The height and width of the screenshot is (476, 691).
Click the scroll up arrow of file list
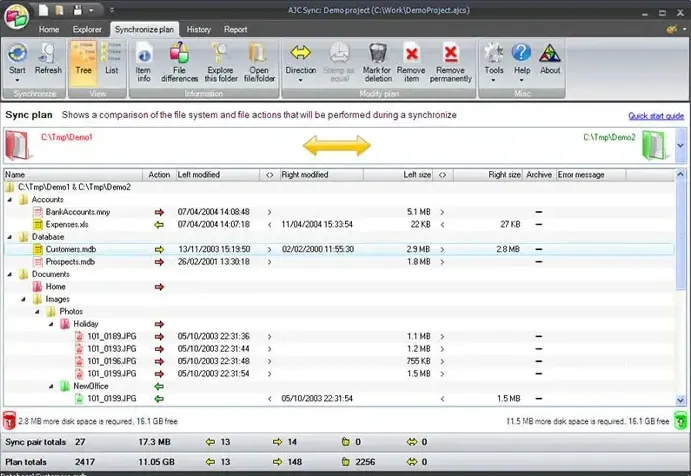tap(680, 175)
